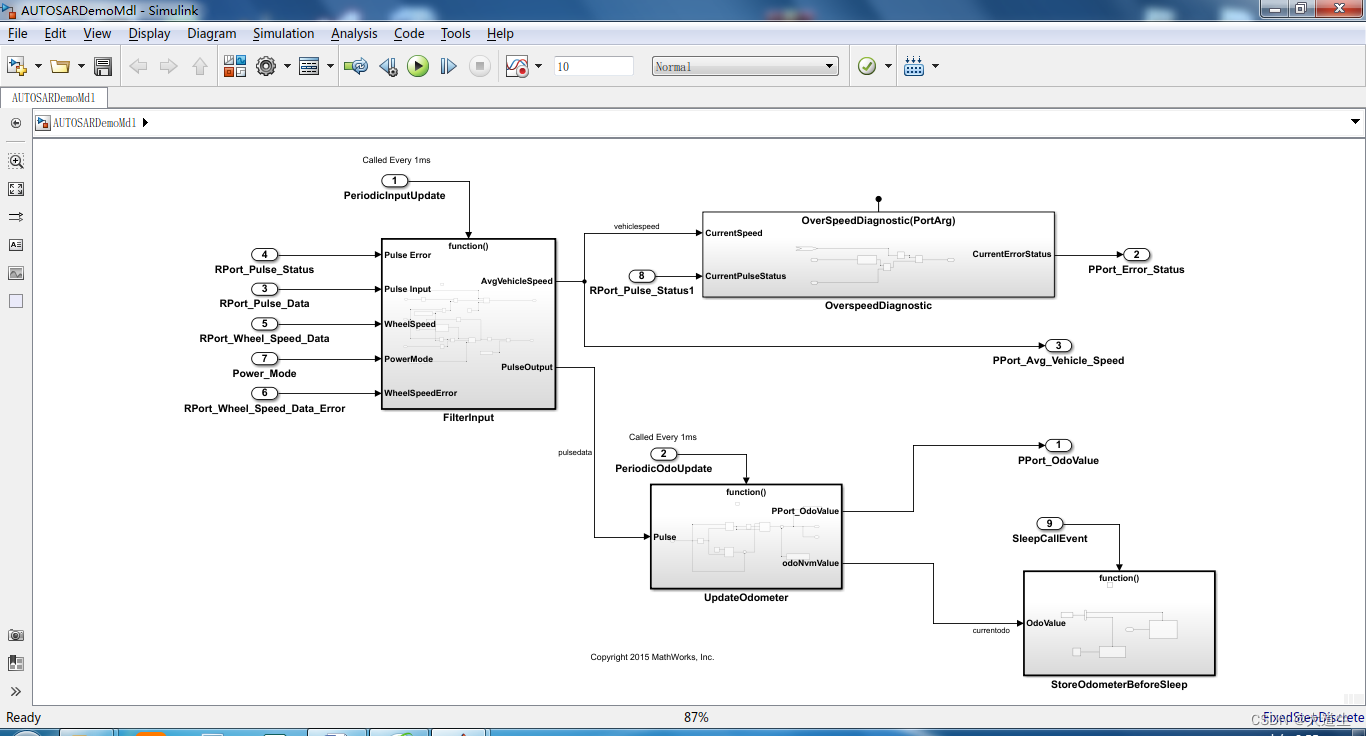The height and width of the screenshot is (736, 1366).
Task: Expand the hidden tools with the chevron at palette bottom
Action: [14, 691]
